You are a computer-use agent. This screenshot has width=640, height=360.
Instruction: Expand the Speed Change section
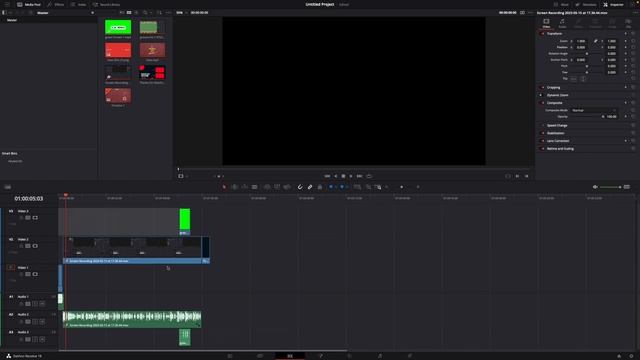557,125
